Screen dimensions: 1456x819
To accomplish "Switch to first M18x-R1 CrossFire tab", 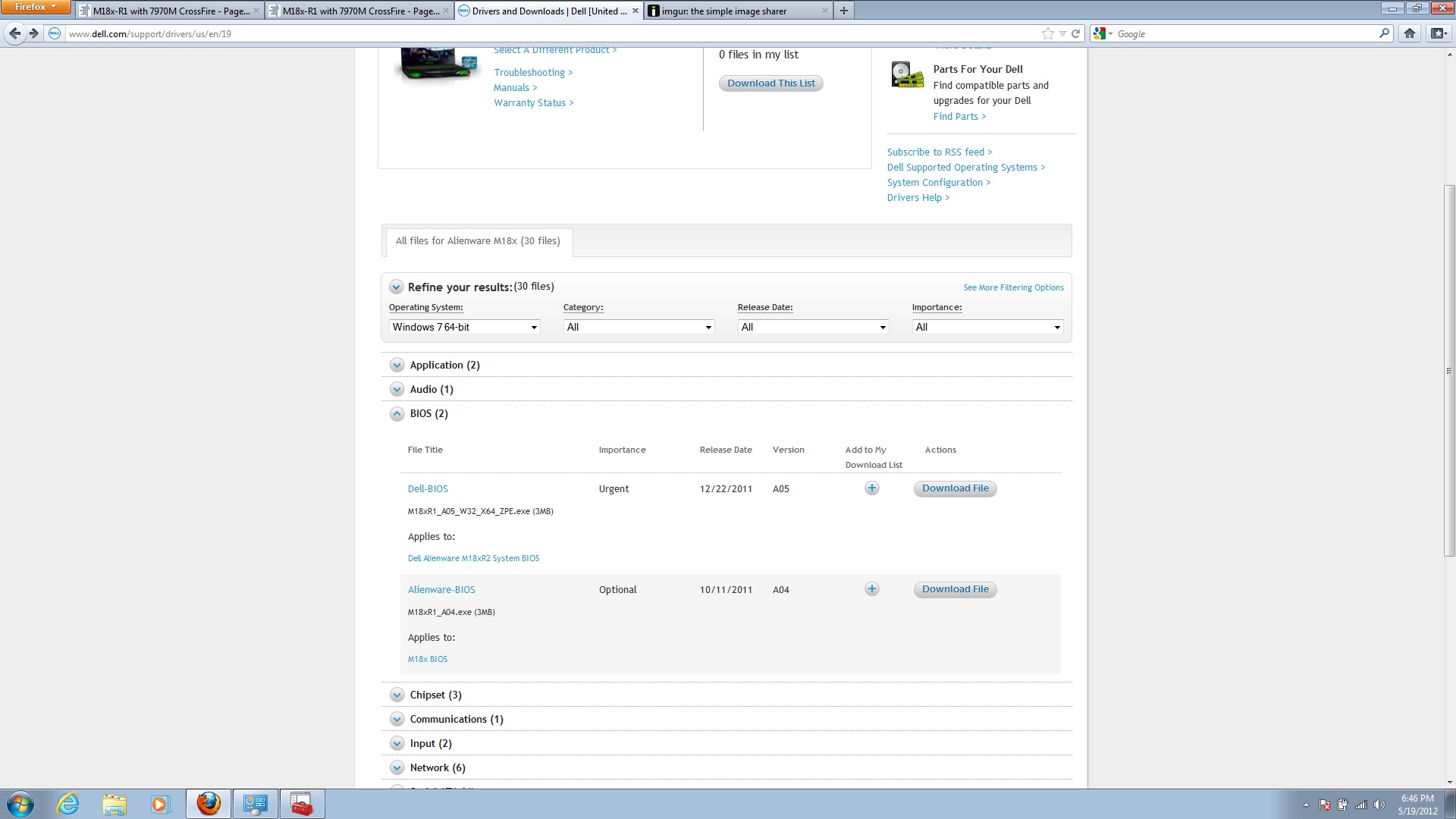I will tap(169, 11).
